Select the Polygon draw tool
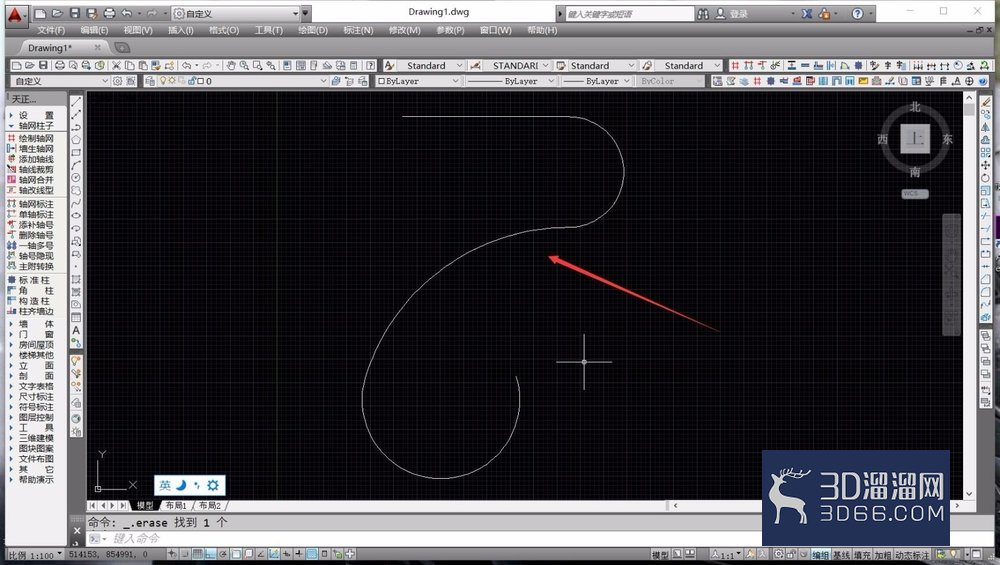 pos(76,139)
